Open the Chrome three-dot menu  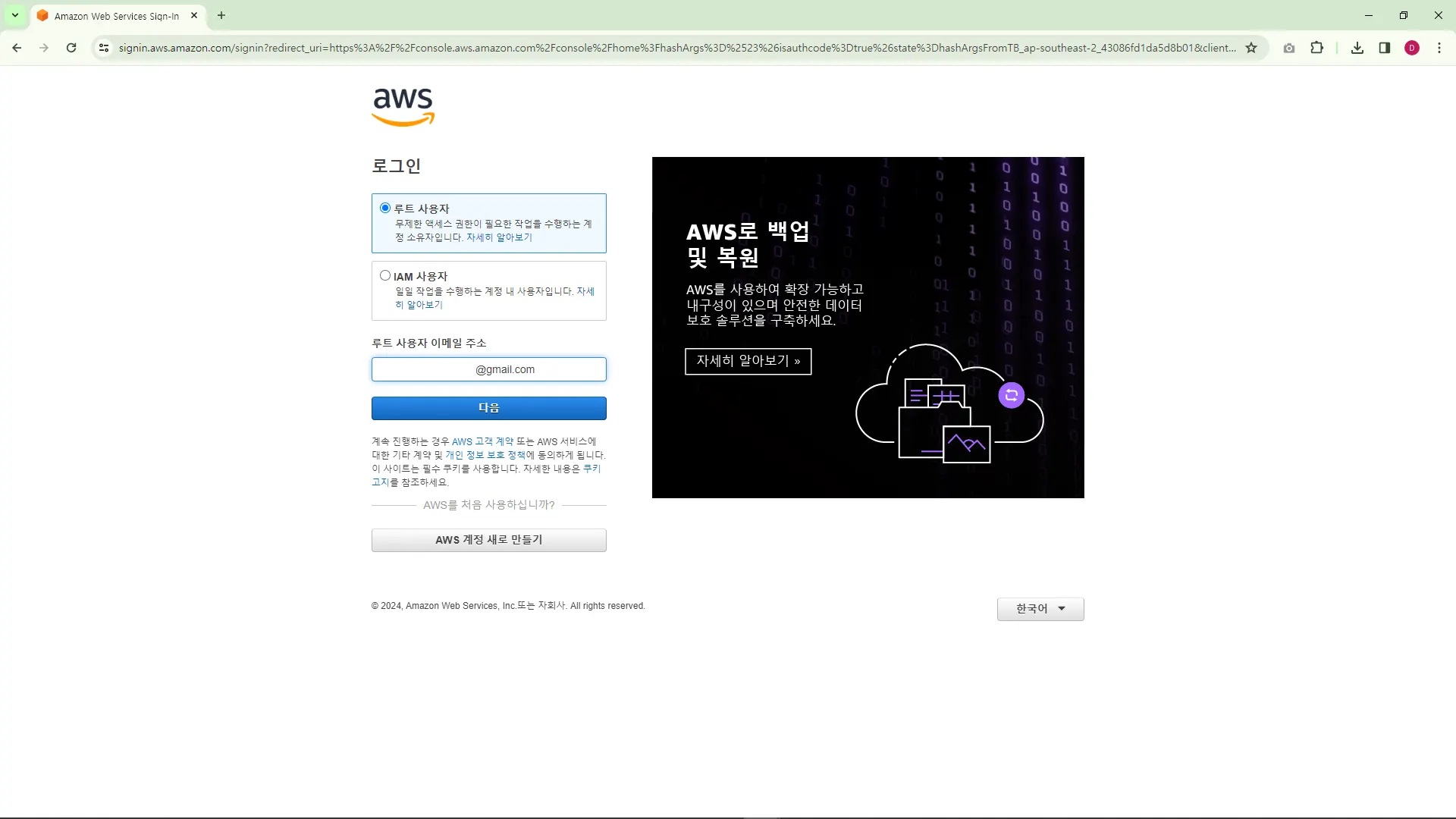1439,48
